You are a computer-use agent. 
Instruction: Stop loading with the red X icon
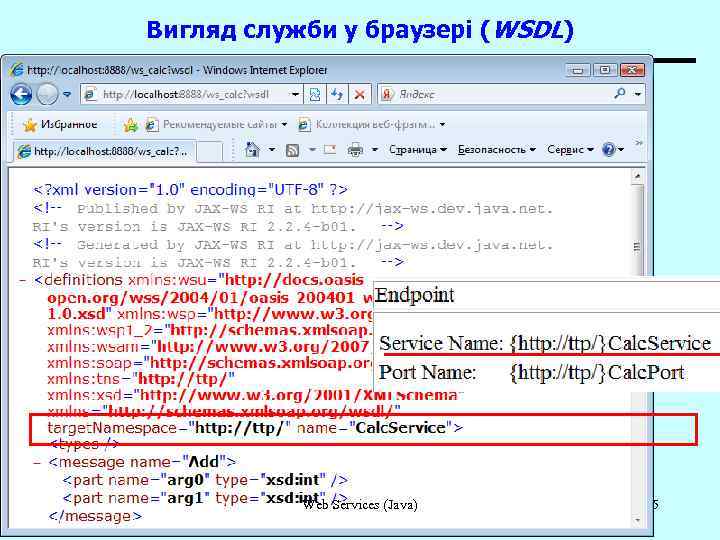pos(360,95)
